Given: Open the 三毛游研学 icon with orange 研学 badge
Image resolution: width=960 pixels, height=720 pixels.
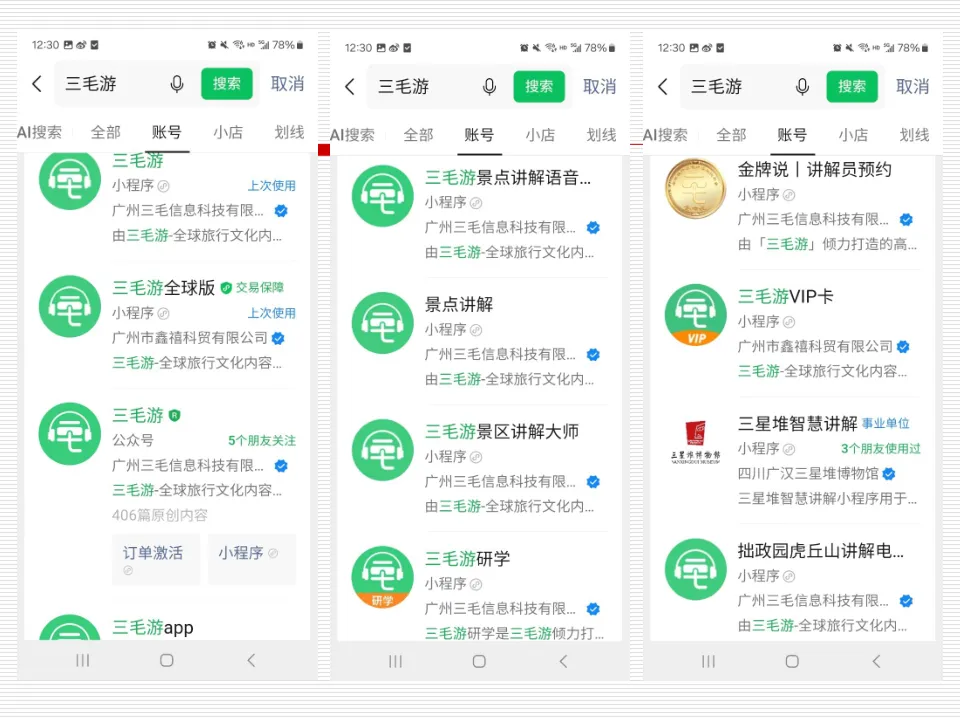Looking at the screenshot, I should point(381,577).
